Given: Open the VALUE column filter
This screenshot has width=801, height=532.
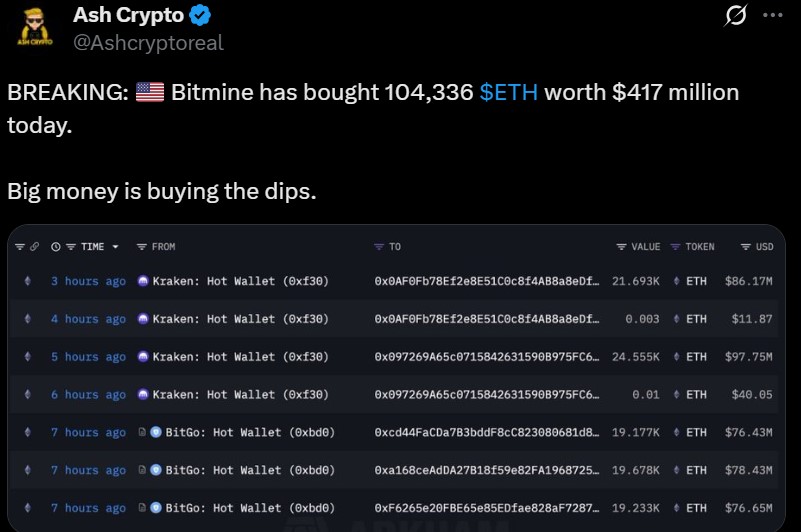Looking at the screenshot, I should [622, 247].
